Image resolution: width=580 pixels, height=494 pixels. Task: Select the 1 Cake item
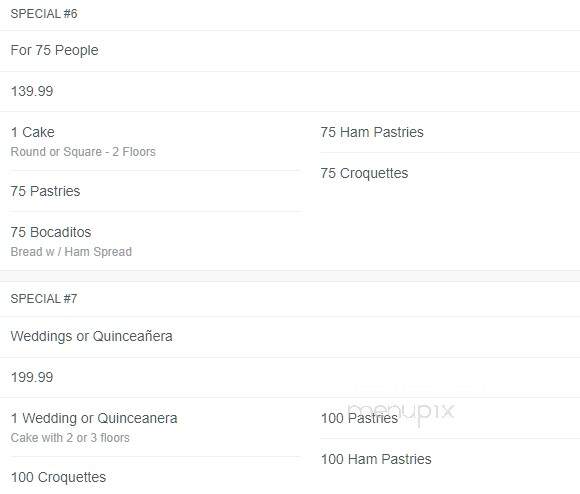pos(33,132)
